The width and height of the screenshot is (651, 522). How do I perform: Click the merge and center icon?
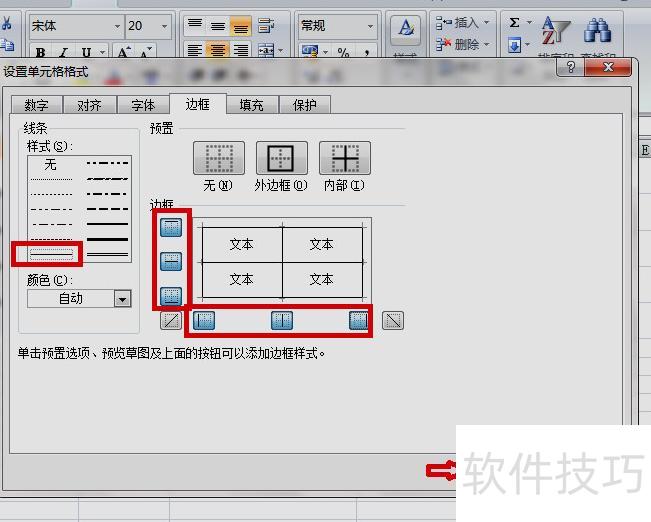[x=266, y=51]
